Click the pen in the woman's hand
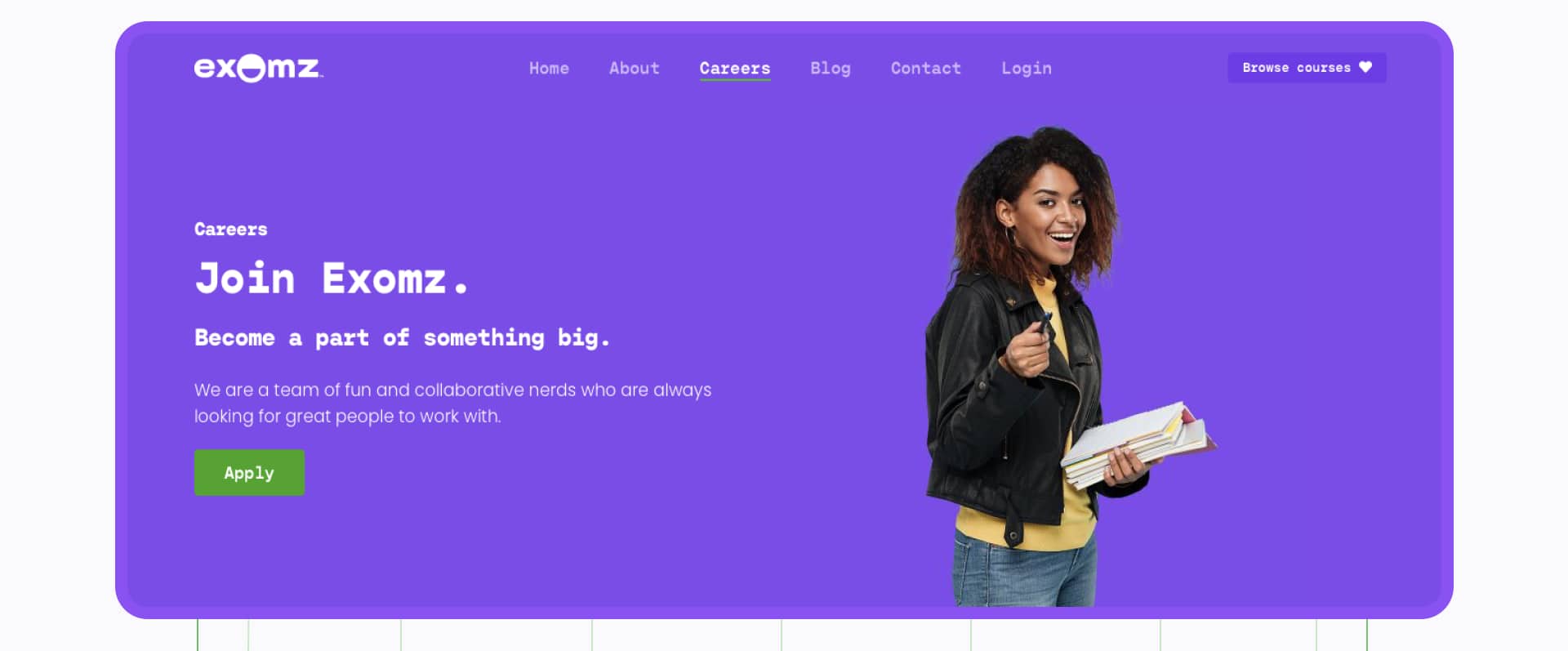 (1044, 326)
